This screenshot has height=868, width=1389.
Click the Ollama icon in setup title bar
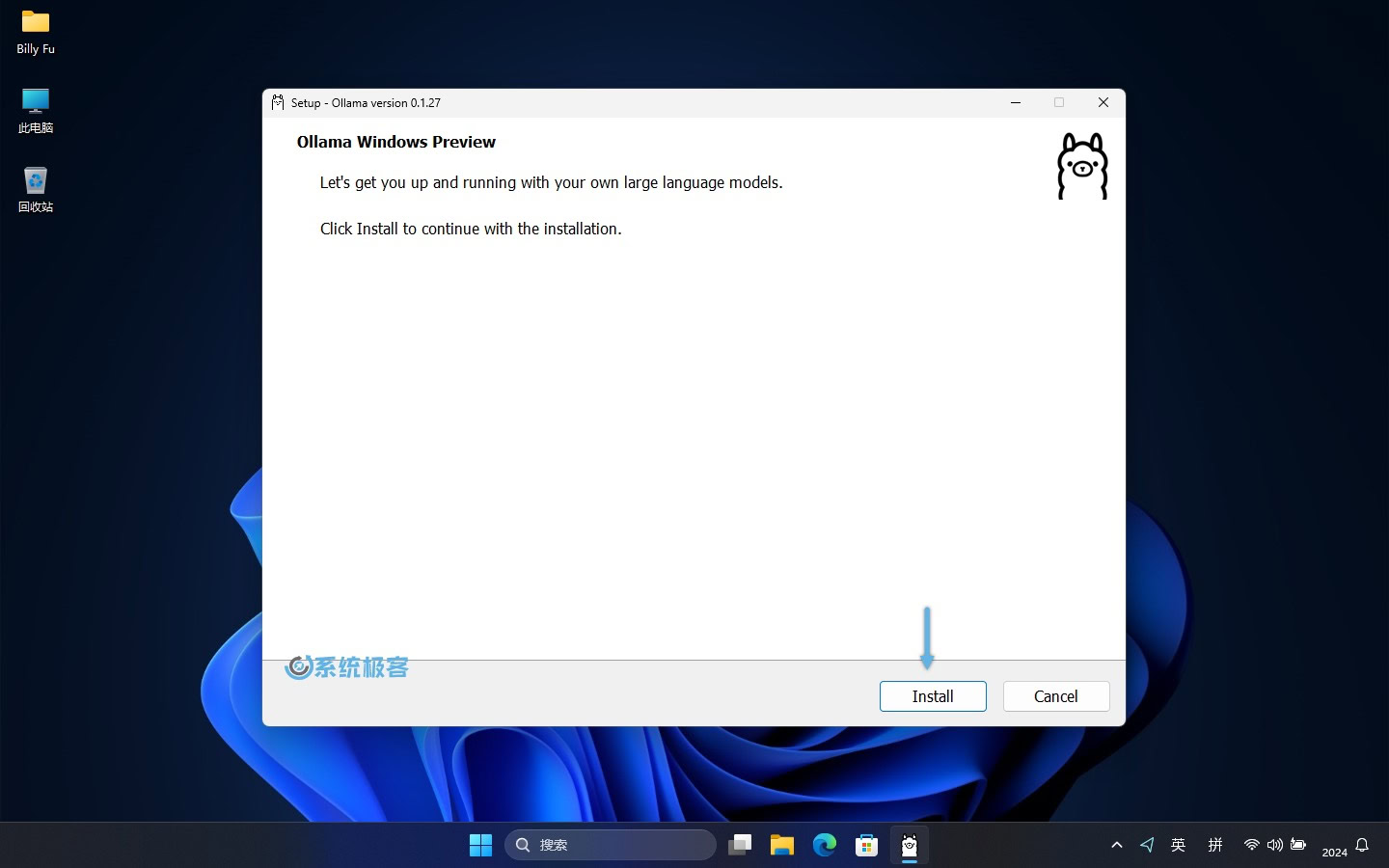[278, 102]
